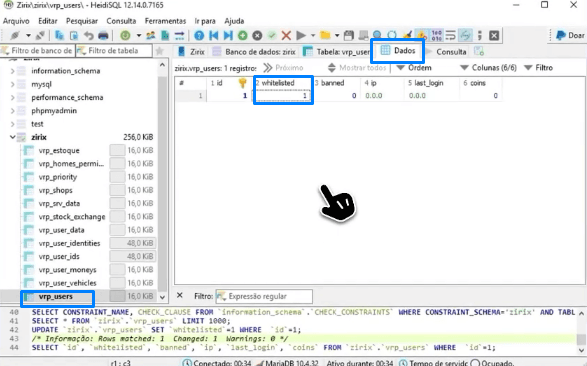Open the Pesquisar menu
Viewport: 587px width, 366px height.
pos(82,21)
